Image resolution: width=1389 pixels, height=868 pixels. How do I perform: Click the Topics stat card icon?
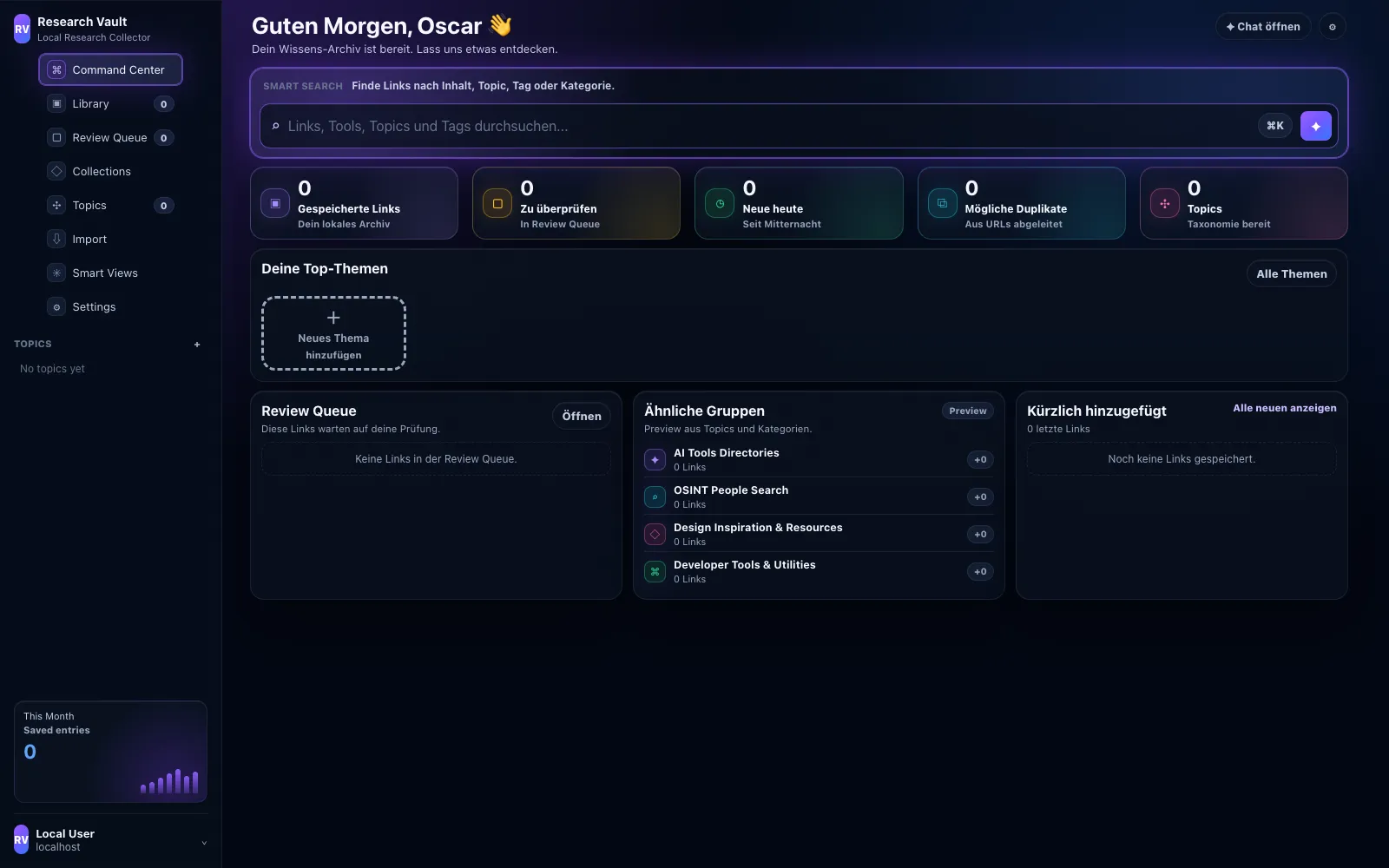coord(1164,203)
